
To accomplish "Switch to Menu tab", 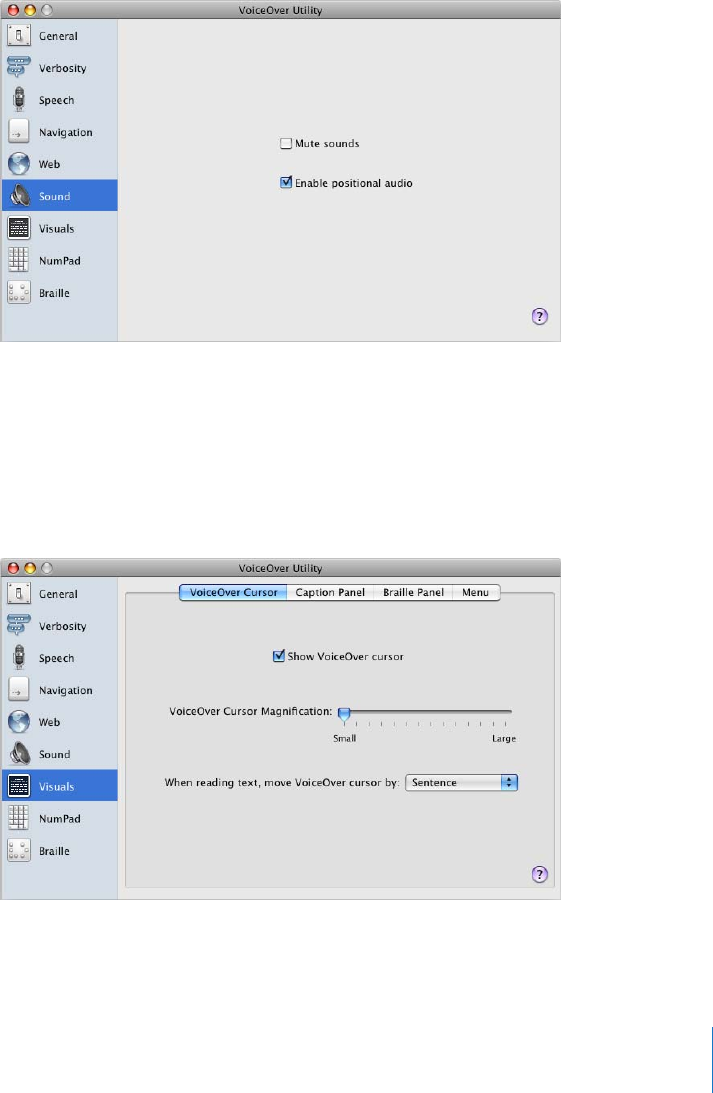I will point(476,593).
